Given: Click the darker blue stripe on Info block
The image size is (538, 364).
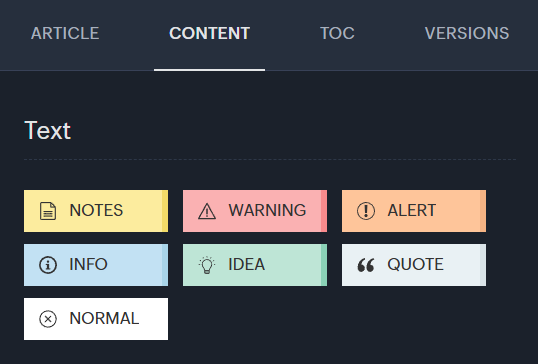Looking at the screenshot, I should pyautogui.click(x=165, y=265).
